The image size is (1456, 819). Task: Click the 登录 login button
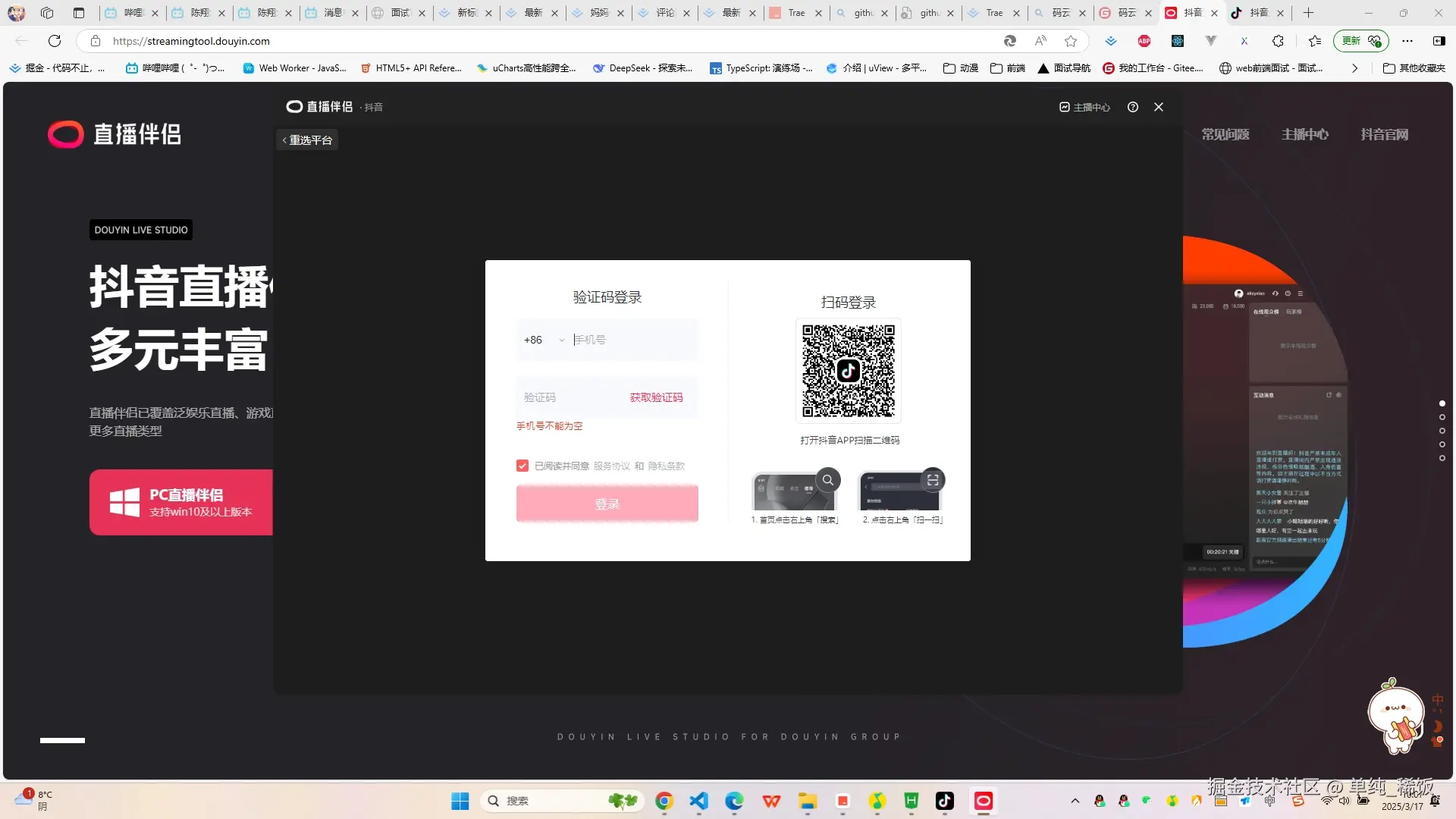(607, 503)
